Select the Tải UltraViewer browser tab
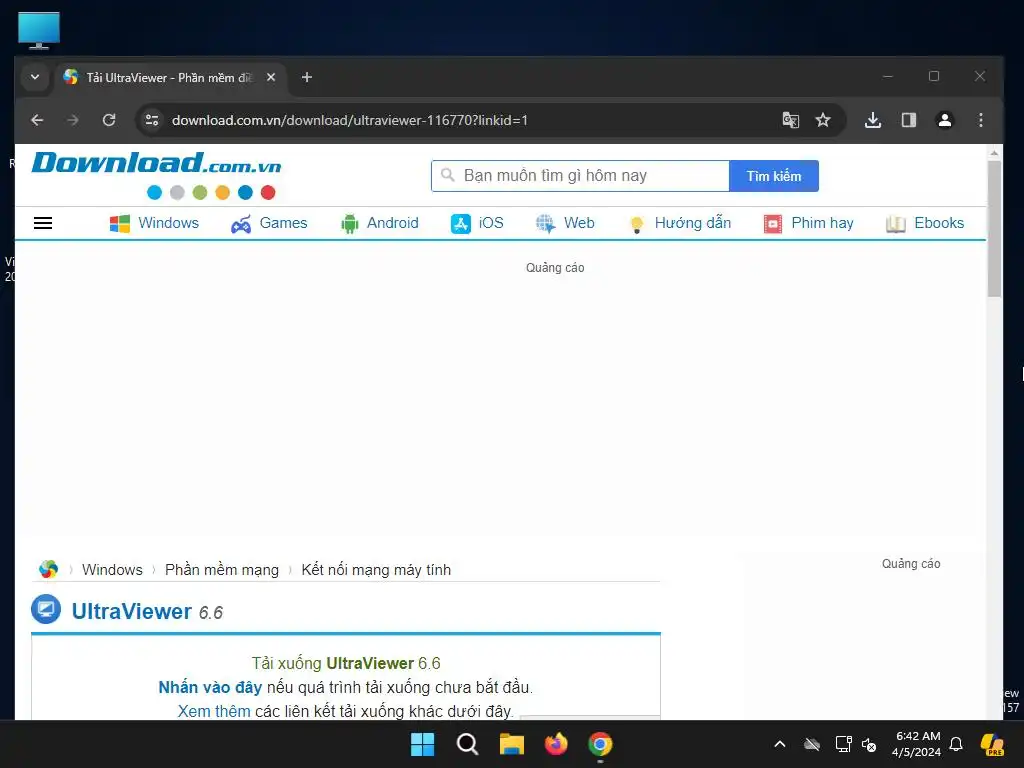Screen dimensions: 1024x768 170,77
